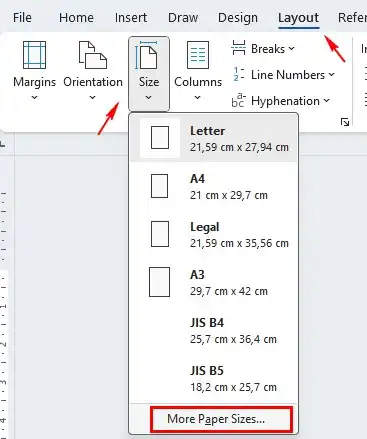Viewport: 367px width, 439px height.
Task: Click the 21 cm x 29,7 cm text
Action: click(229, 195)
